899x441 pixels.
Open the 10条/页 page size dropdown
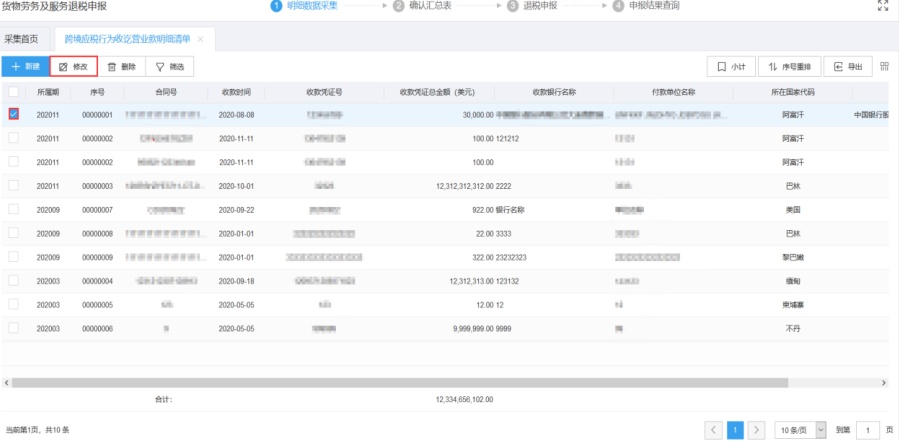click(800, 430)
